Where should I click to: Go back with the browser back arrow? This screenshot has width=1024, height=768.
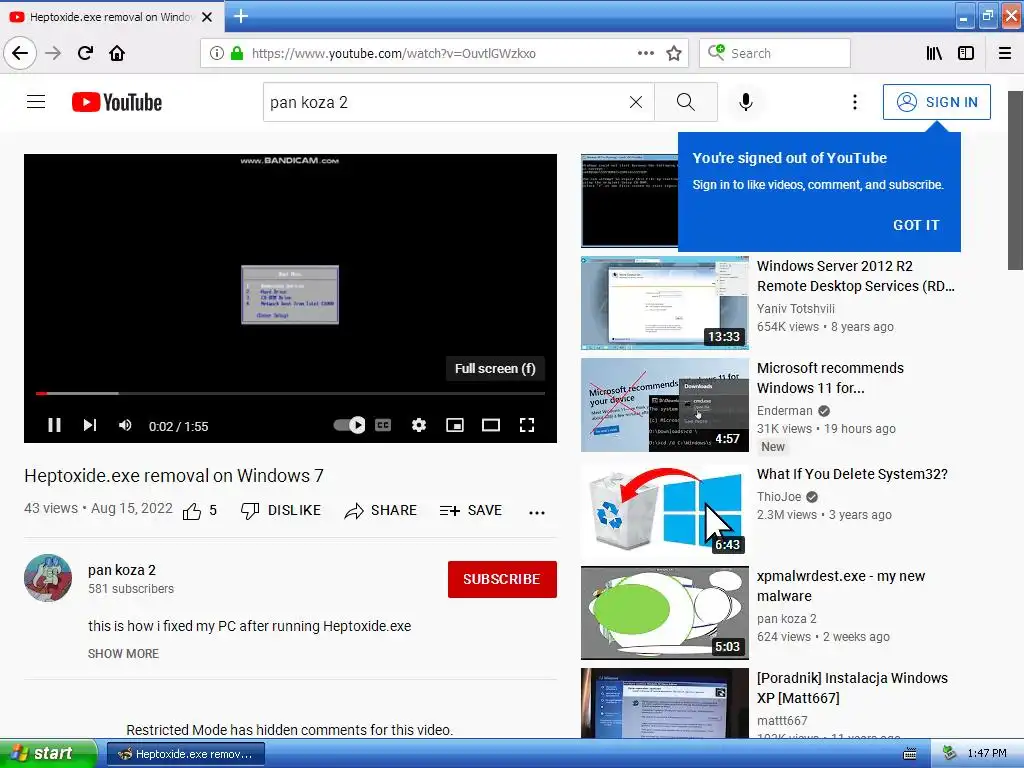[x=20, y=53]
